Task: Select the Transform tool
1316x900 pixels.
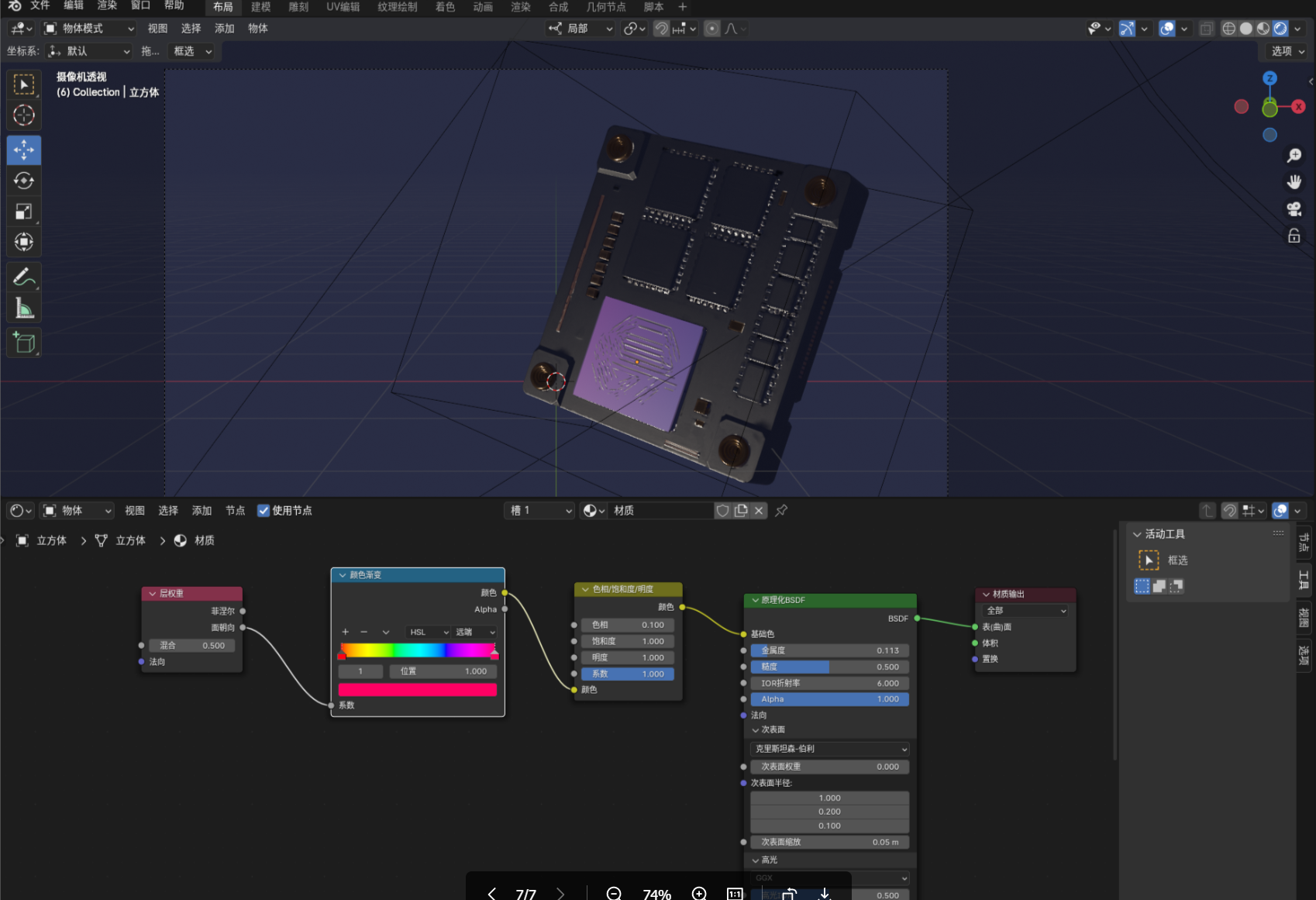Action: click(24, 242)
